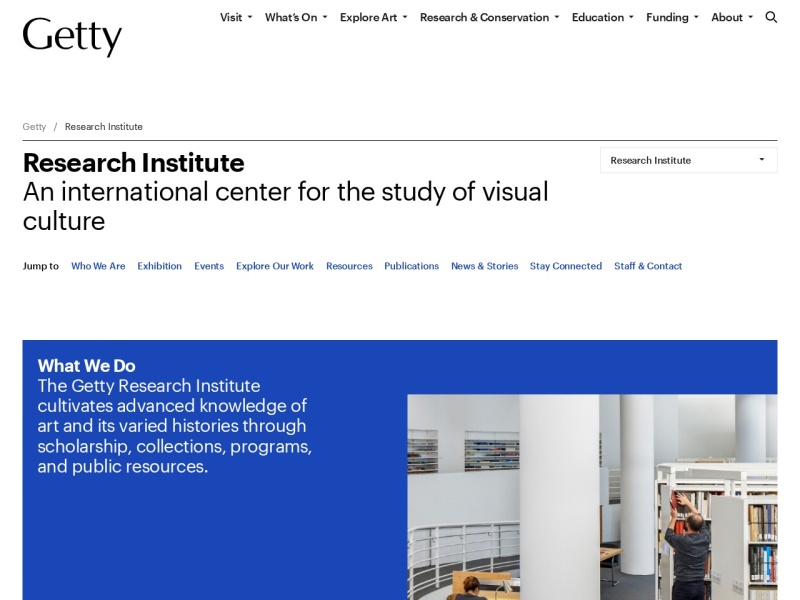800x600 pixels.
Task: Click the 'Jump to' label
Action: pos(41,266)
